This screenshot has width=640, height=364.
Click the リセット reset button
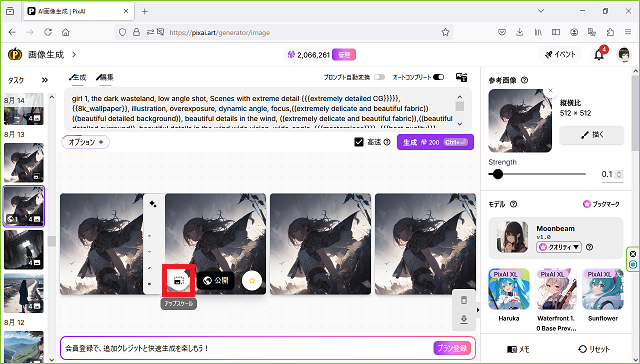click(x=594, y=349)
